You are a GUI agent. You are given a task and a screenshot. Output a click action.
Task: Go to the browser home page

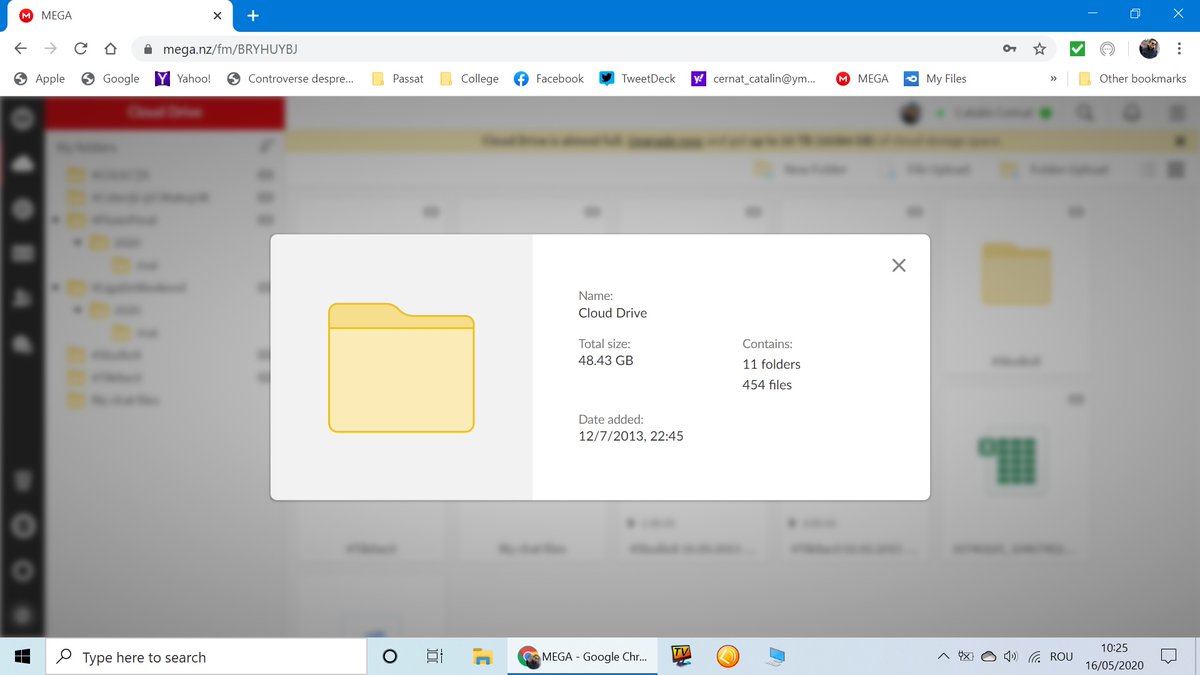(112, 48)
